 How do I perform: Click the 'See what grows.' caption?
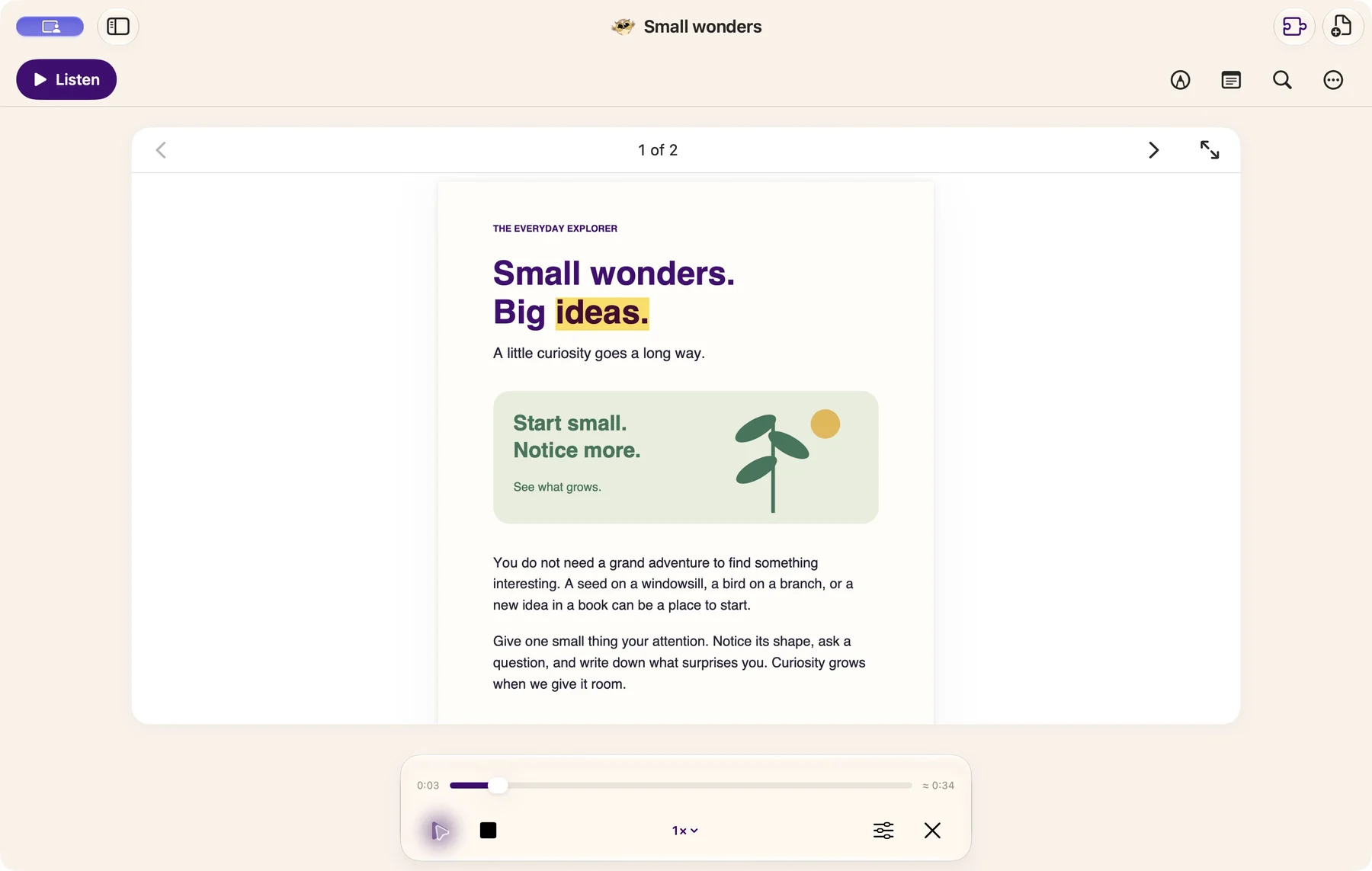(557, 487)
